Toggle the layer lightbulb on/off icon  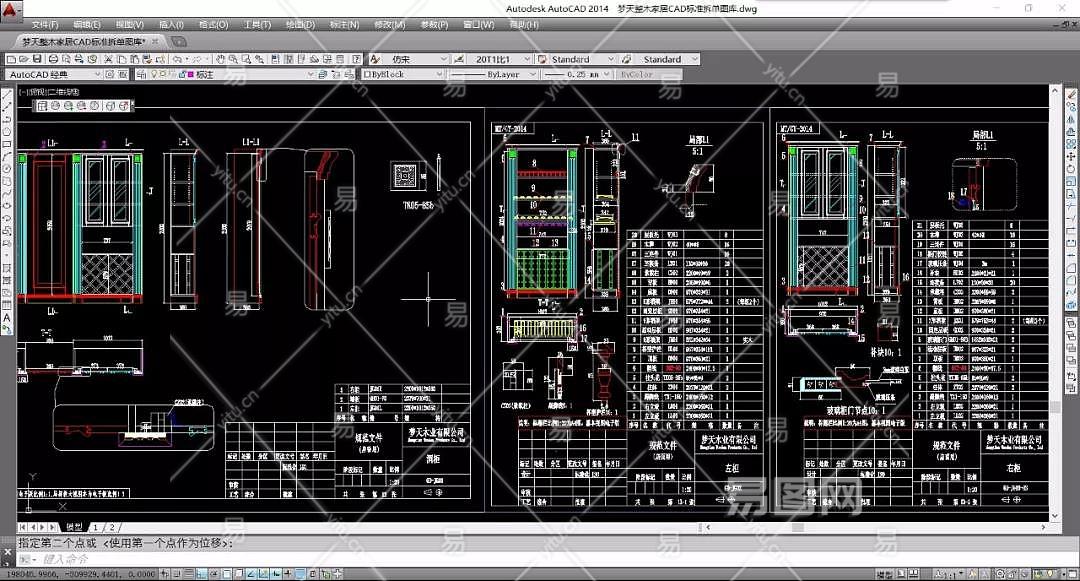[x=153, y=74]
